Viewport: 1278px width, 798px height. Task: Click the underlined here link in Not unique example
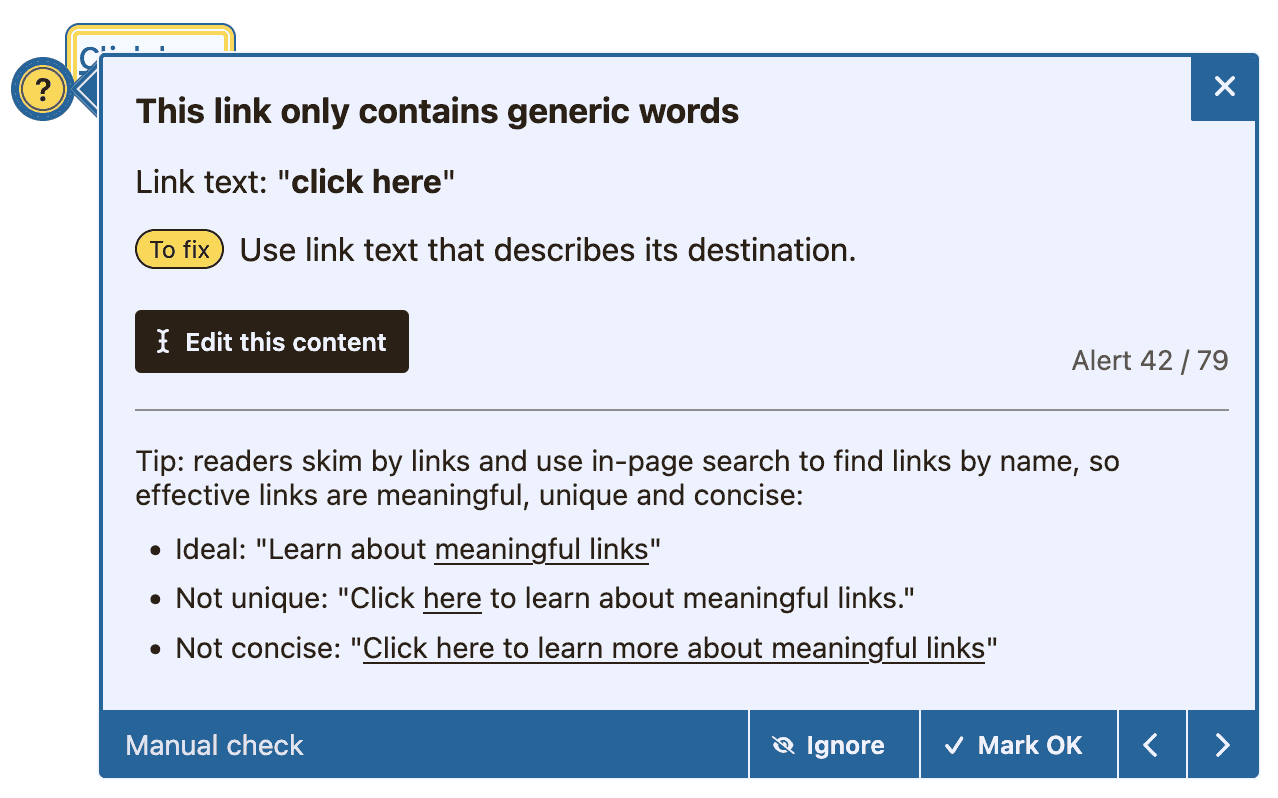(x=452, y=598)
